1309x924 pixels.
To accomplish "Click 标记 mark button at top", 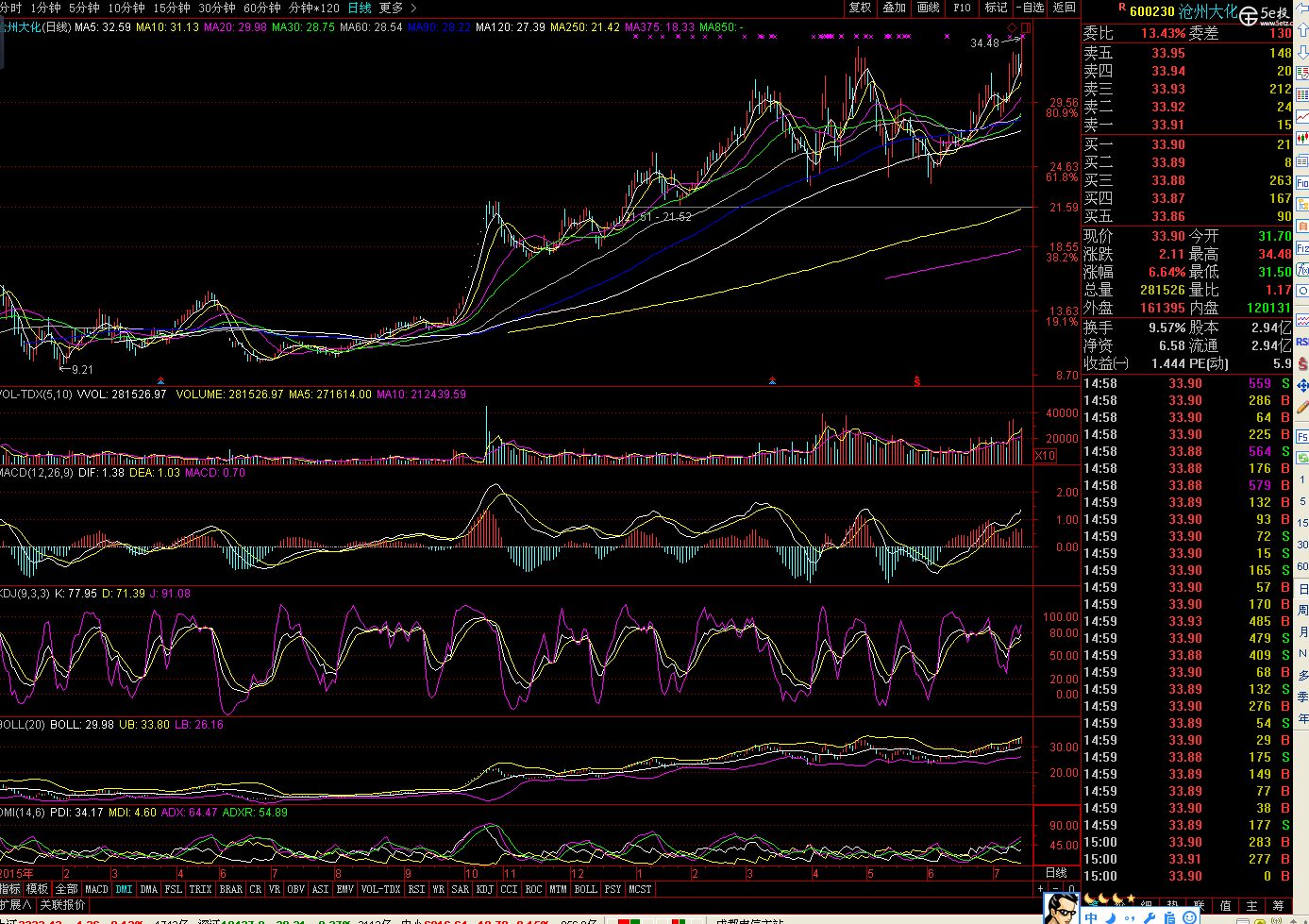I will [997, 8].
